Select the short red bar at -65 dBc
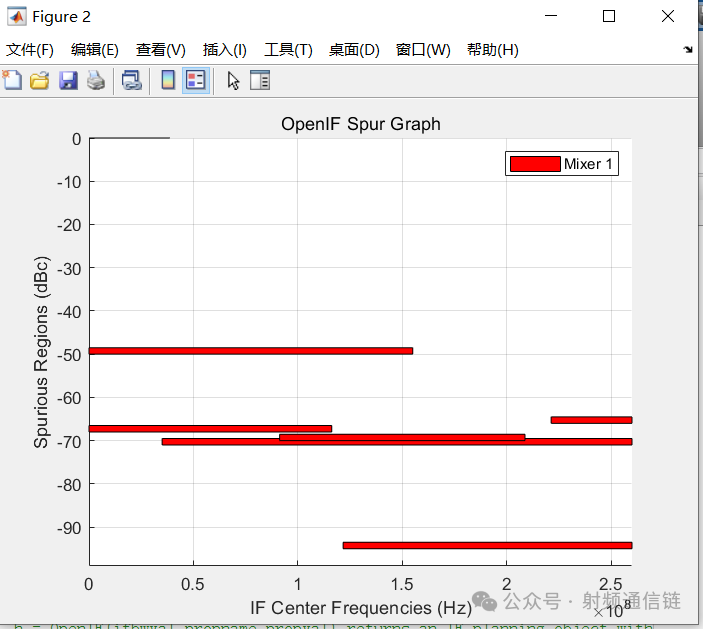The height and width of the screenshot is (629, 703). tap(591, 420)
